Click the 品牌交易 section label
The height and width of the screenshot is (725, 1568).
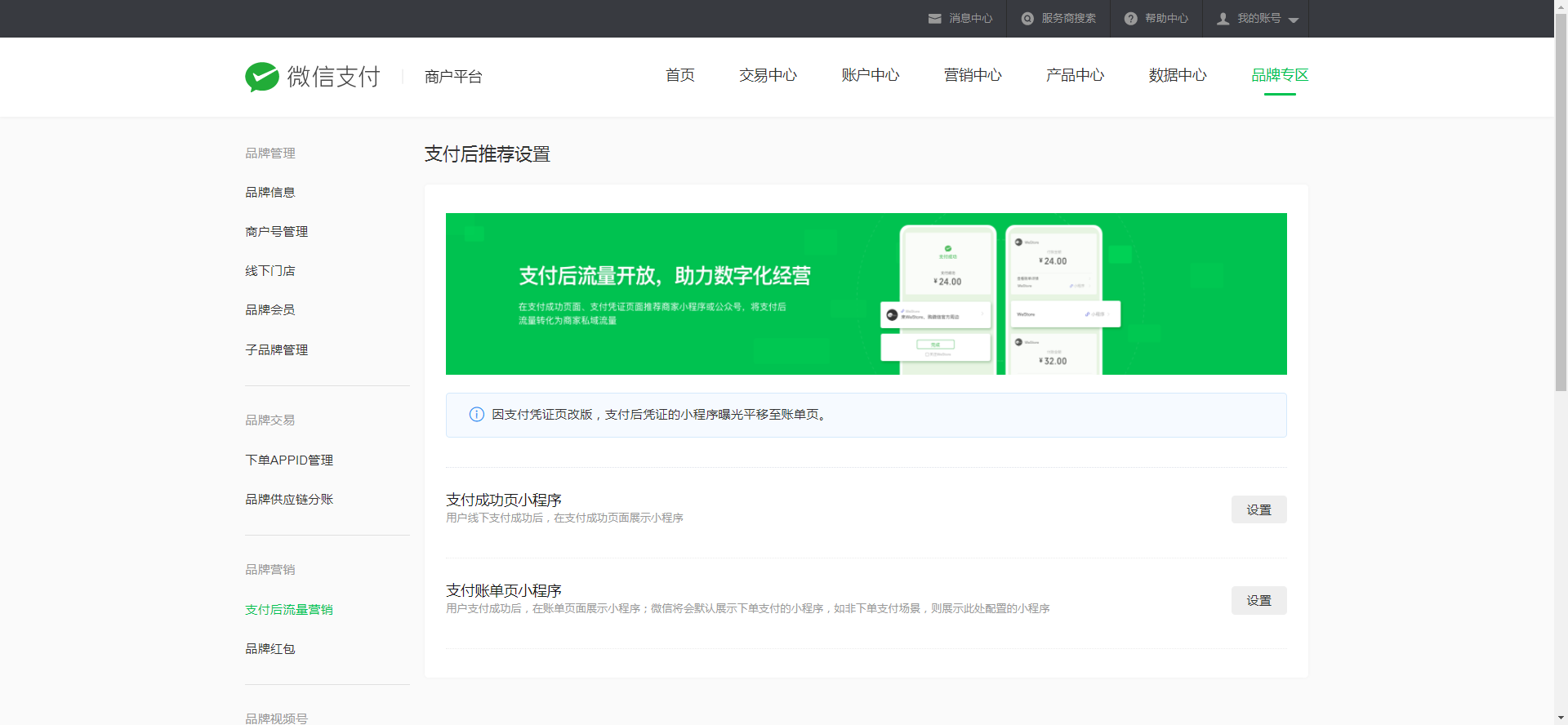click(x=270, y=420)
